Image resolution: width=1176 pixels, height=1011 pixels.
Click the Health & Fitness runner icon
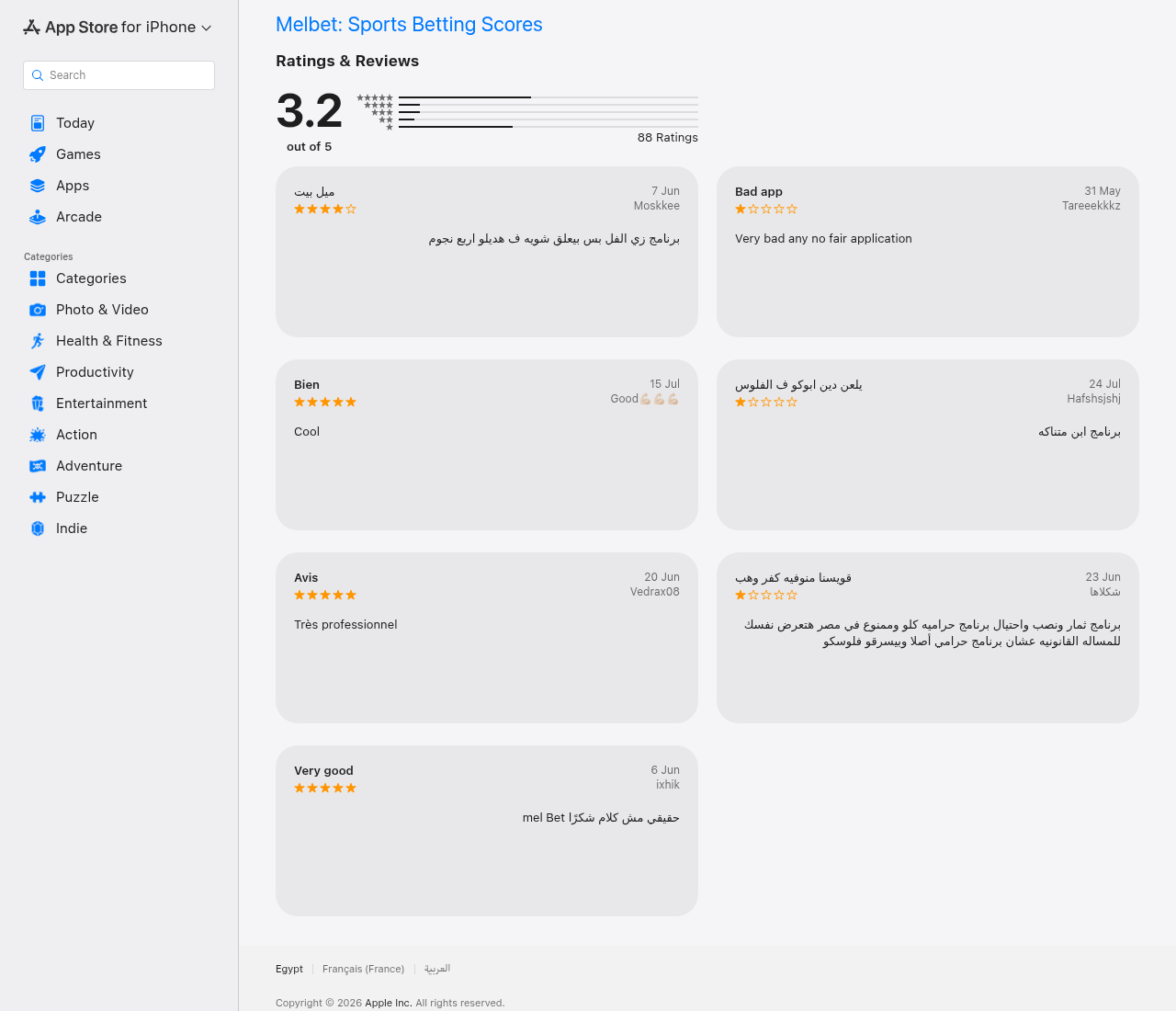coord(38,341)
